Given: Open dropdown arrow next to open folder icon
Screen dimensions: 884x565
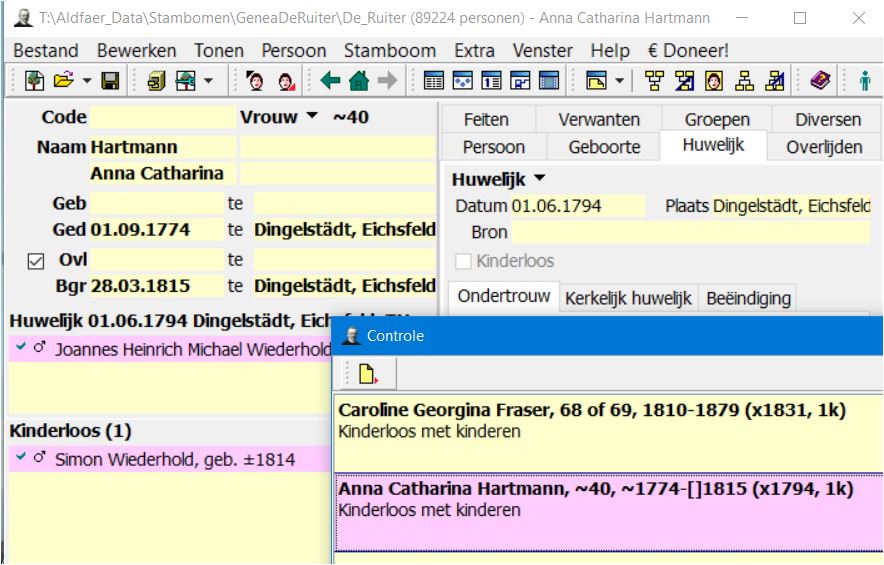Looking at the screenshot, I should pyautogui.click(x=86, y=81).
